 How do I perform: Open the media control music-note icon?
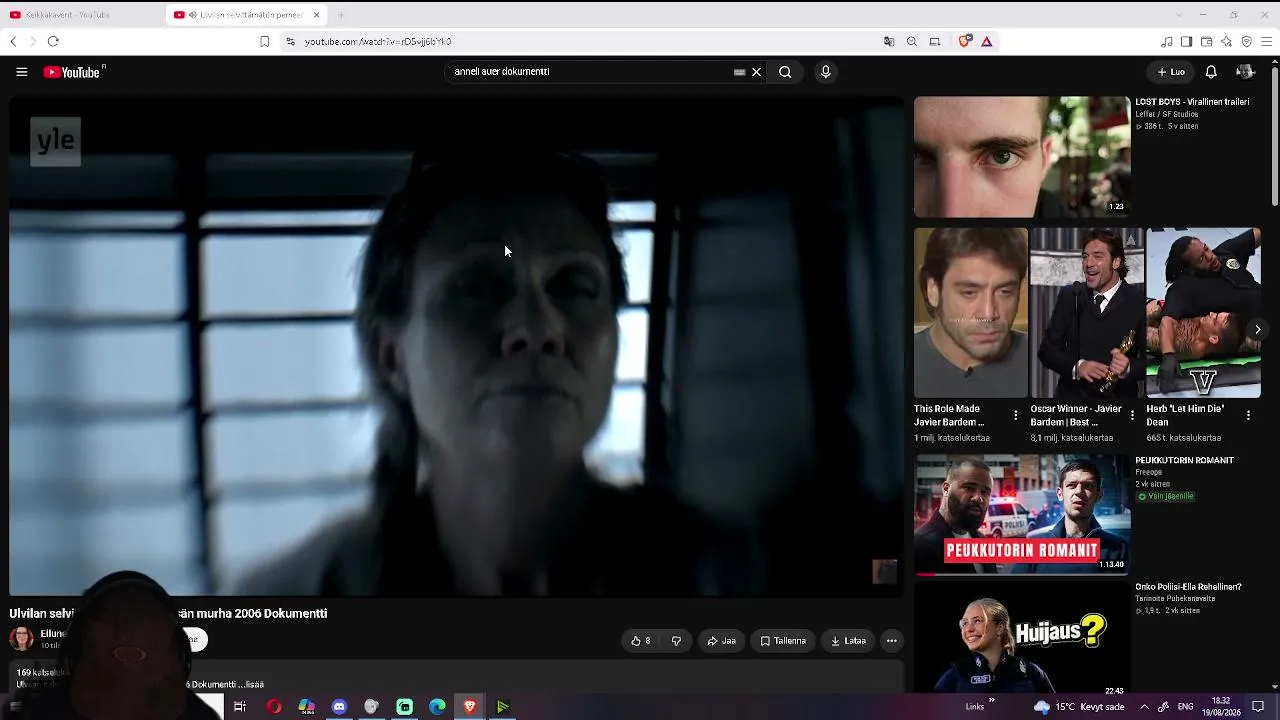[1167, 42]
